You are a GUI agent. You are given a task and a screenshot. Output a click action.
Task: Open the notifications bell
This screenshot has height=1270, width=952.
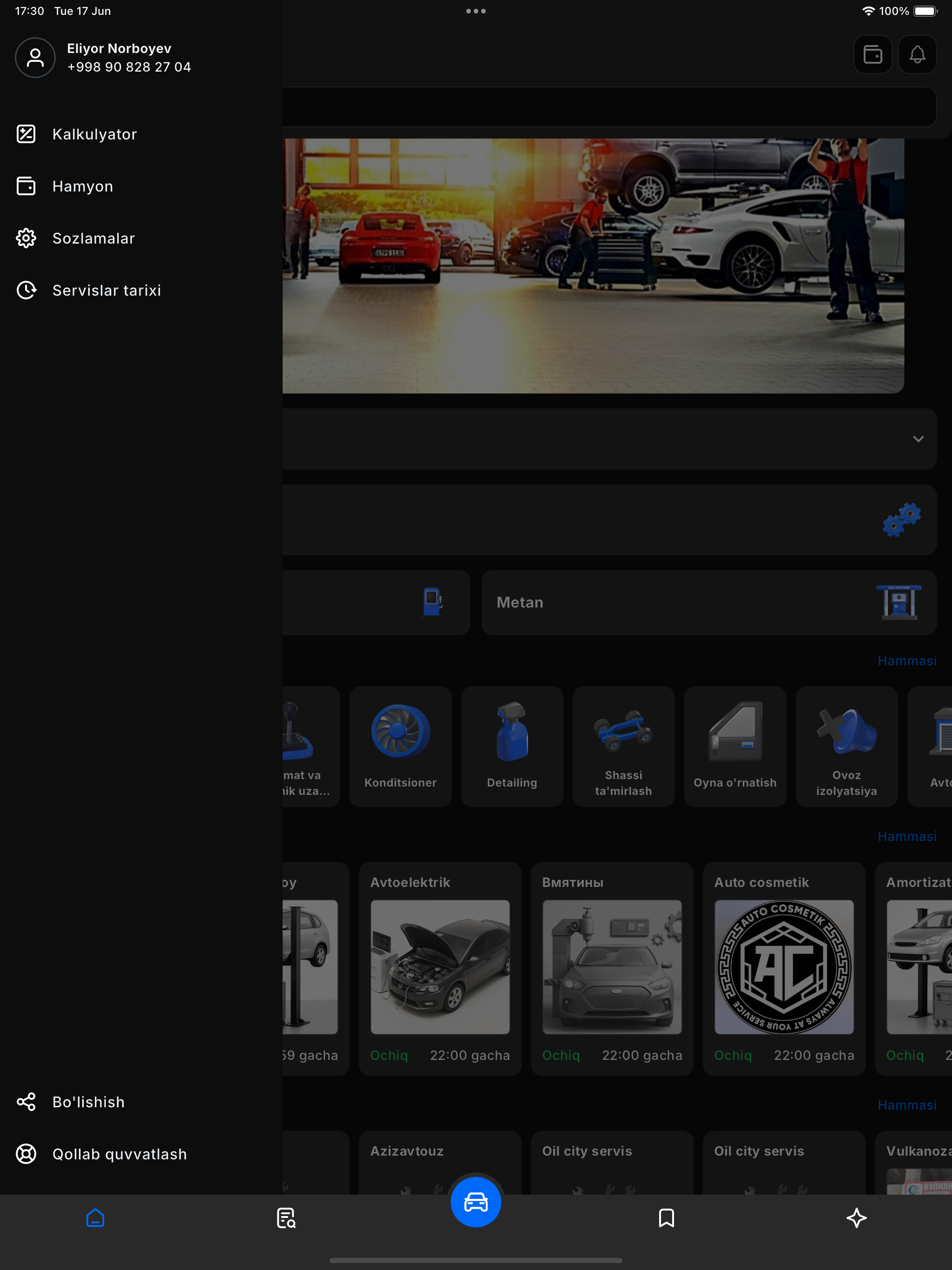(917, 54)
